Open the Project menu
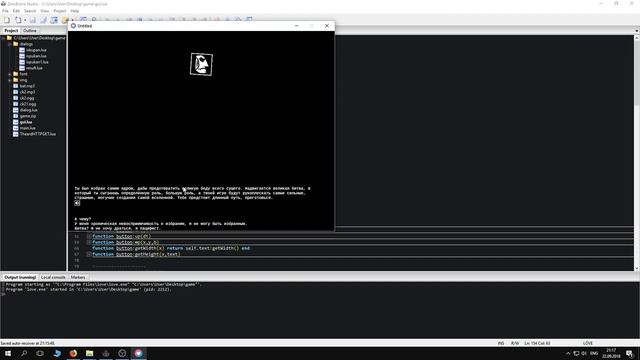Screen dimensions: 640x360 click(x=60, y=11)
